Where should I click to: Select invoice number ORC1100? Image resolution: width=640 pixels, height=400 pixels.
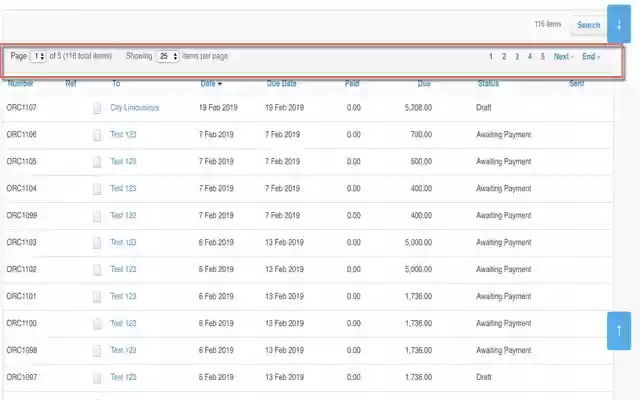tap(21, 323)
